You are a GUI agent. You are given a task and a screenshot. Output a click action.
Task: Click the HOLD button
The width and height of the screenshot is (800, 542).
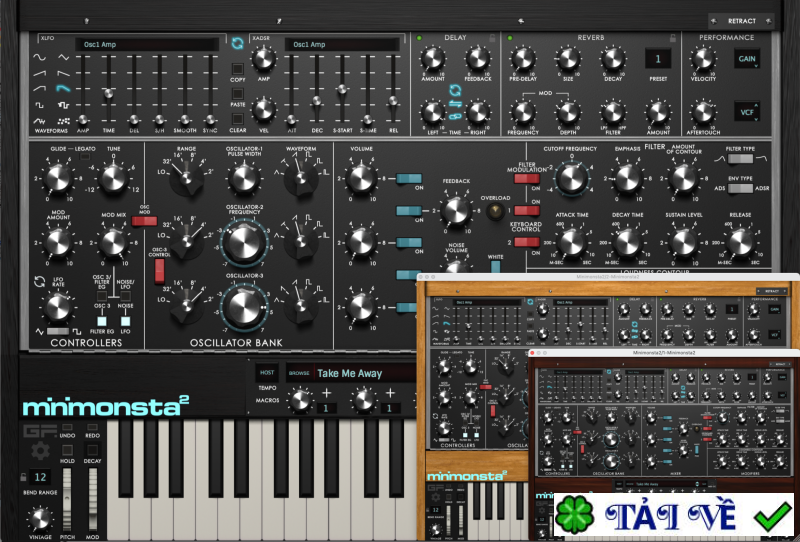tap(67, 450)
